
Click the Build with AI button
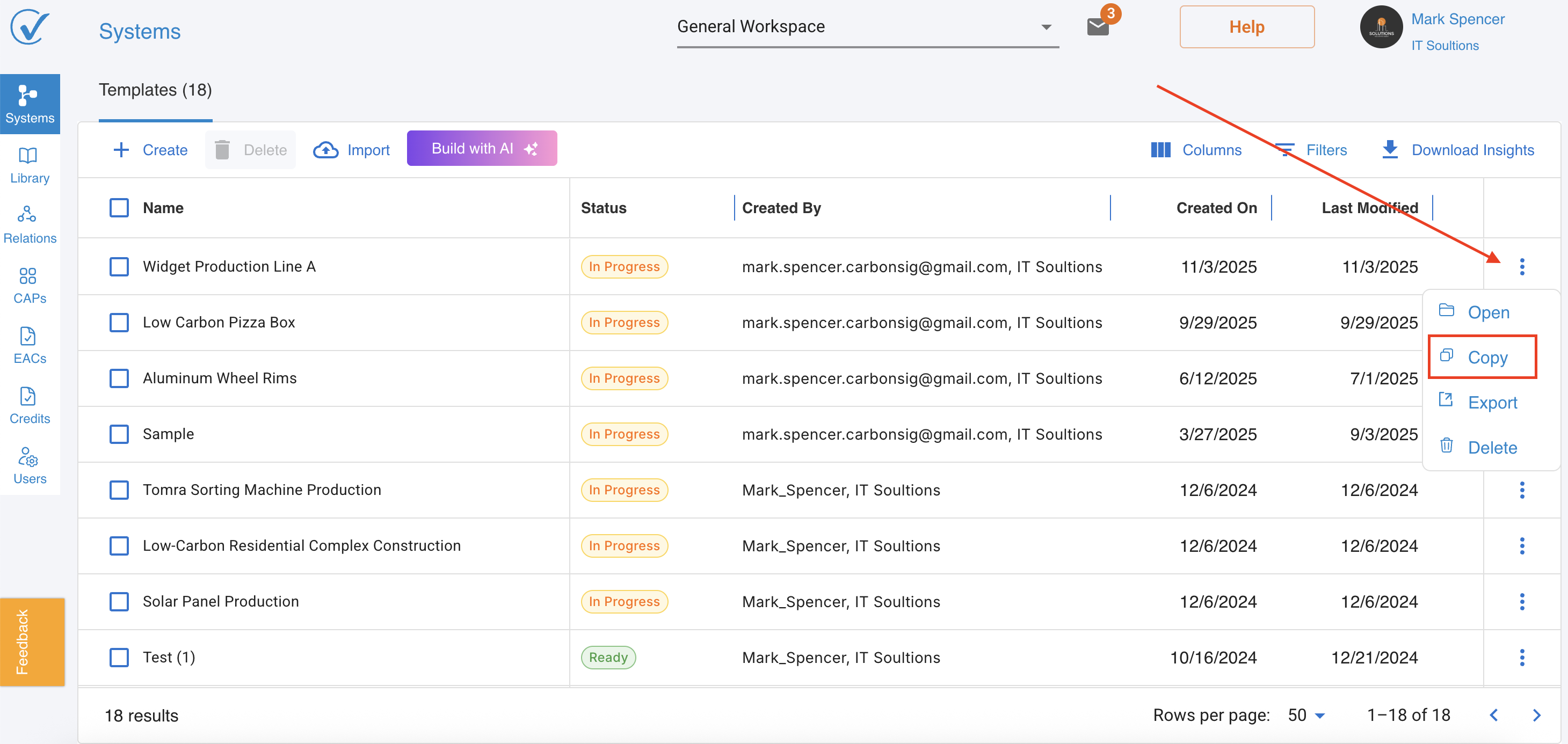(x=482, y=149)
